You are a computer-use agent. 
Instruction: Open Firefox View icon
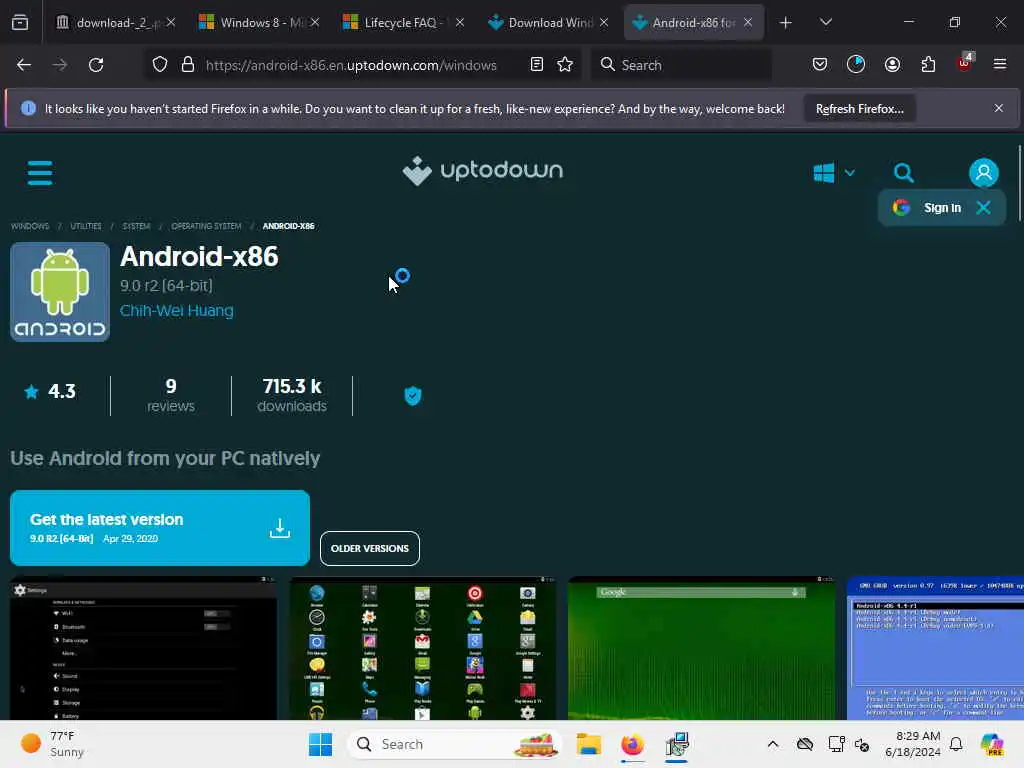tap(20, 23)
